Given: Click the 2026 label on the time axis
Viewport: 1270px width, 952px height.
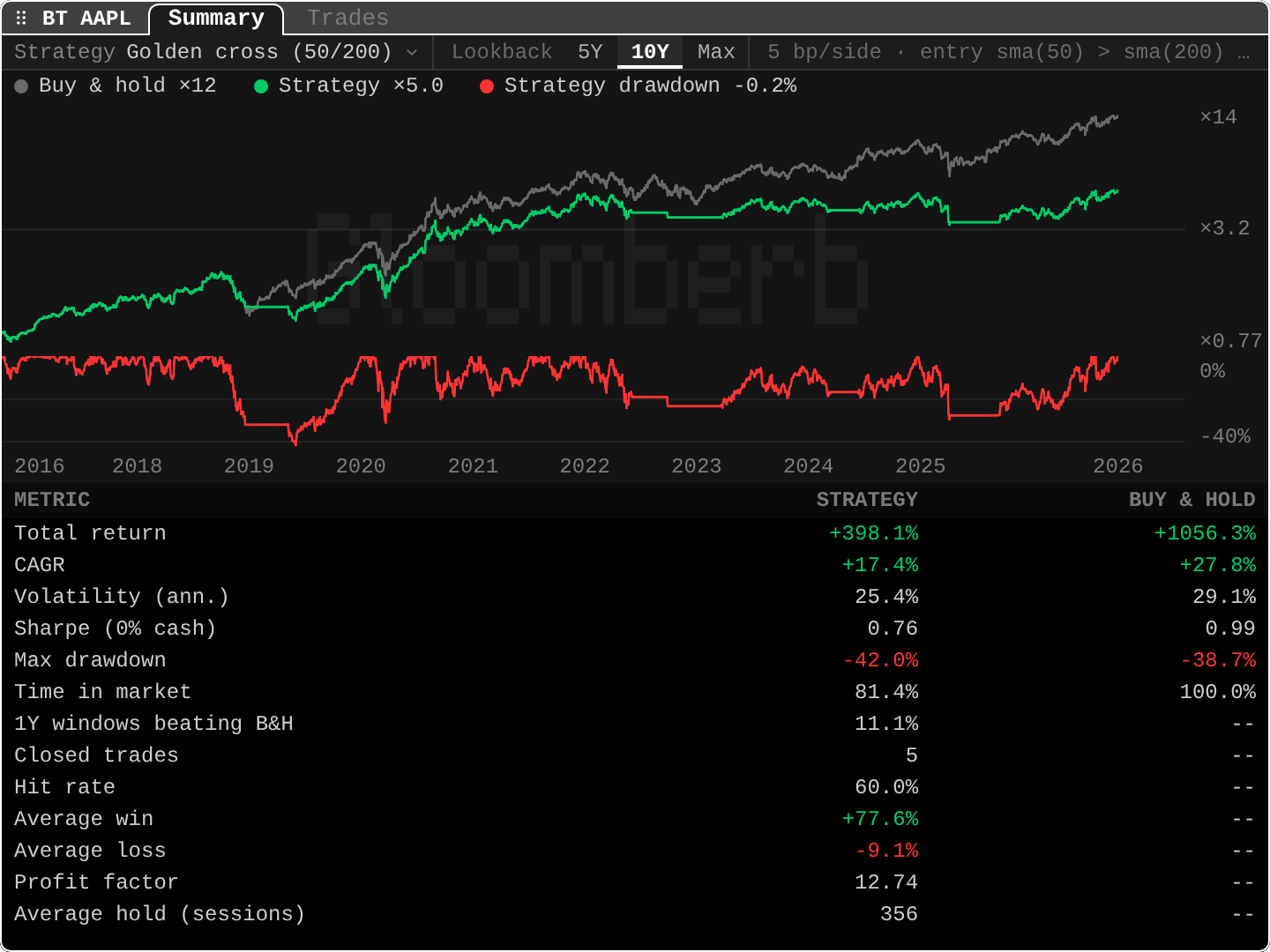Looking at the screenshot, I should pyautogui.click(x=1117, y=465).
